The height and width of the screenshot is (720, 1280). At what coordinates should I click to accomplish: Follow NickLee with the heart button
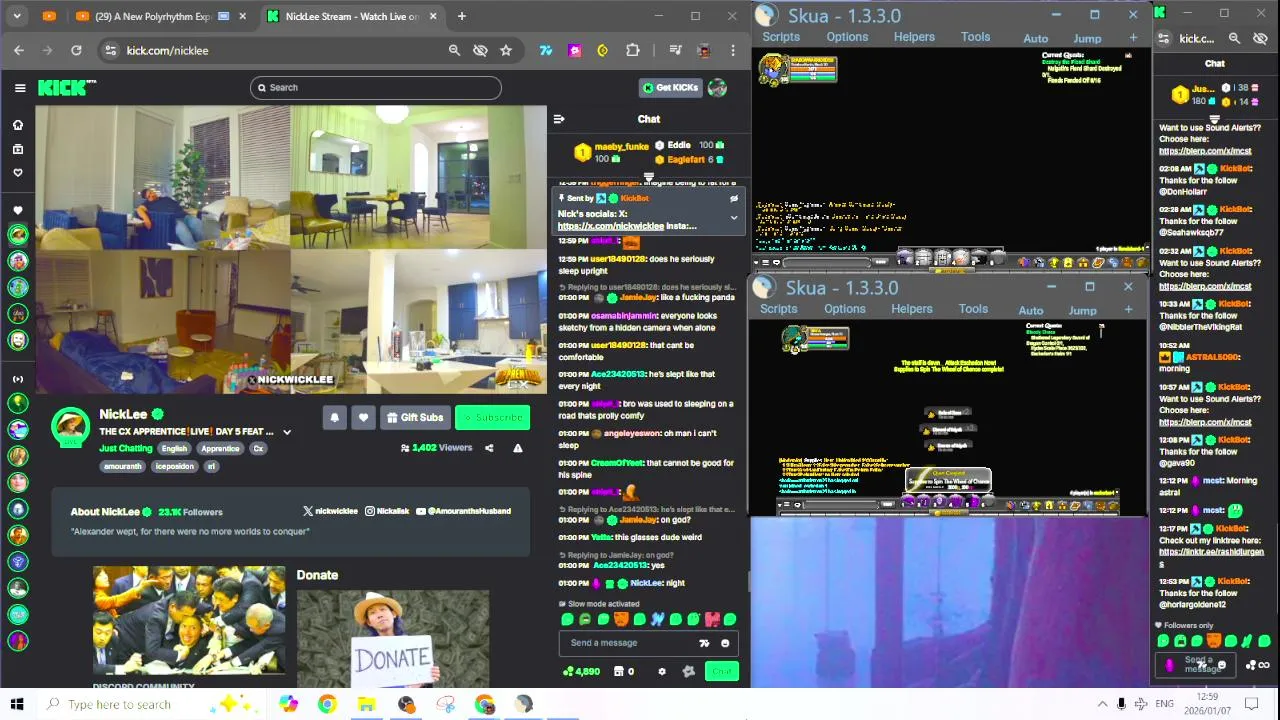point(363,418)
